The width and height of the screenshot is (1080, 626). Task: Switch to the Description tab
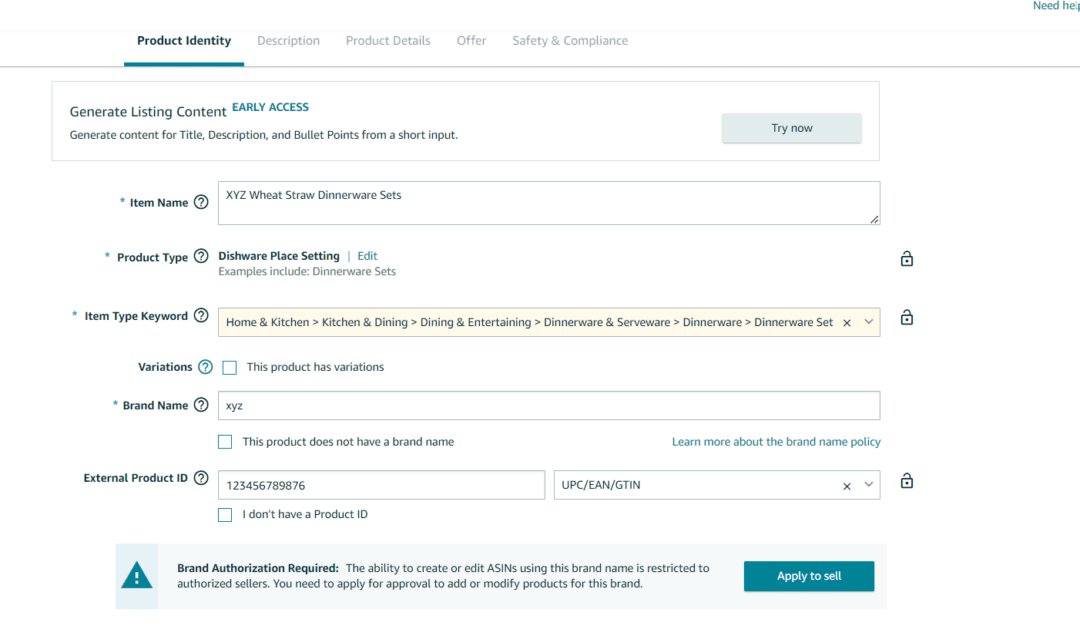pyautogui.click(x=288, y=40)
